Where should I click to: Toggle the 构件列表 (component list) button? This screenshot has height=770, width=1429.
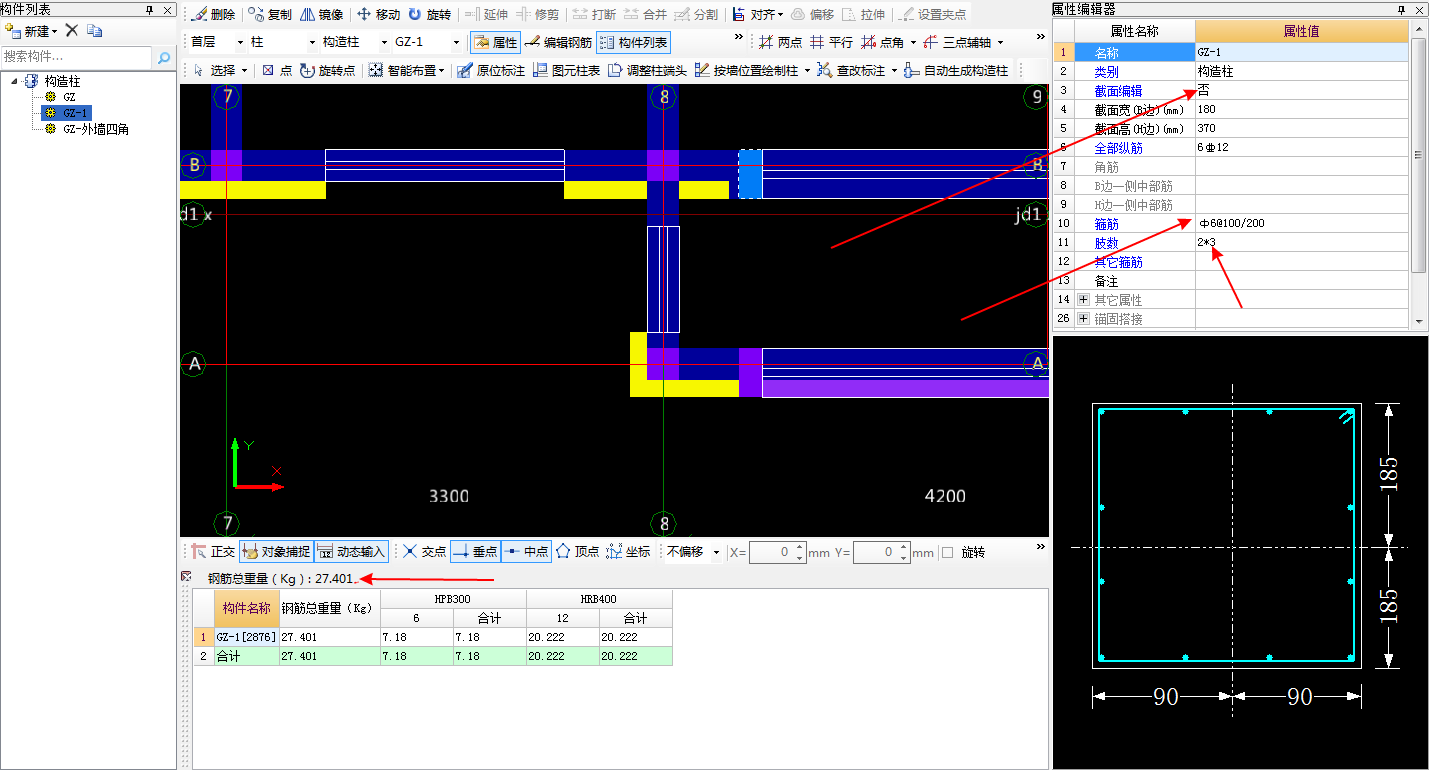[x=633, y=43]
